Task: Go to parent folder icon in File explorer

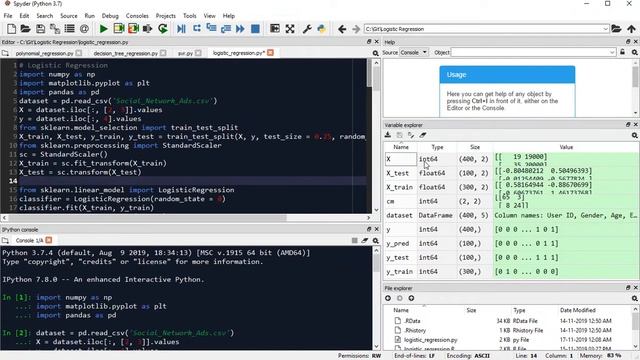Action: point(411,298)
